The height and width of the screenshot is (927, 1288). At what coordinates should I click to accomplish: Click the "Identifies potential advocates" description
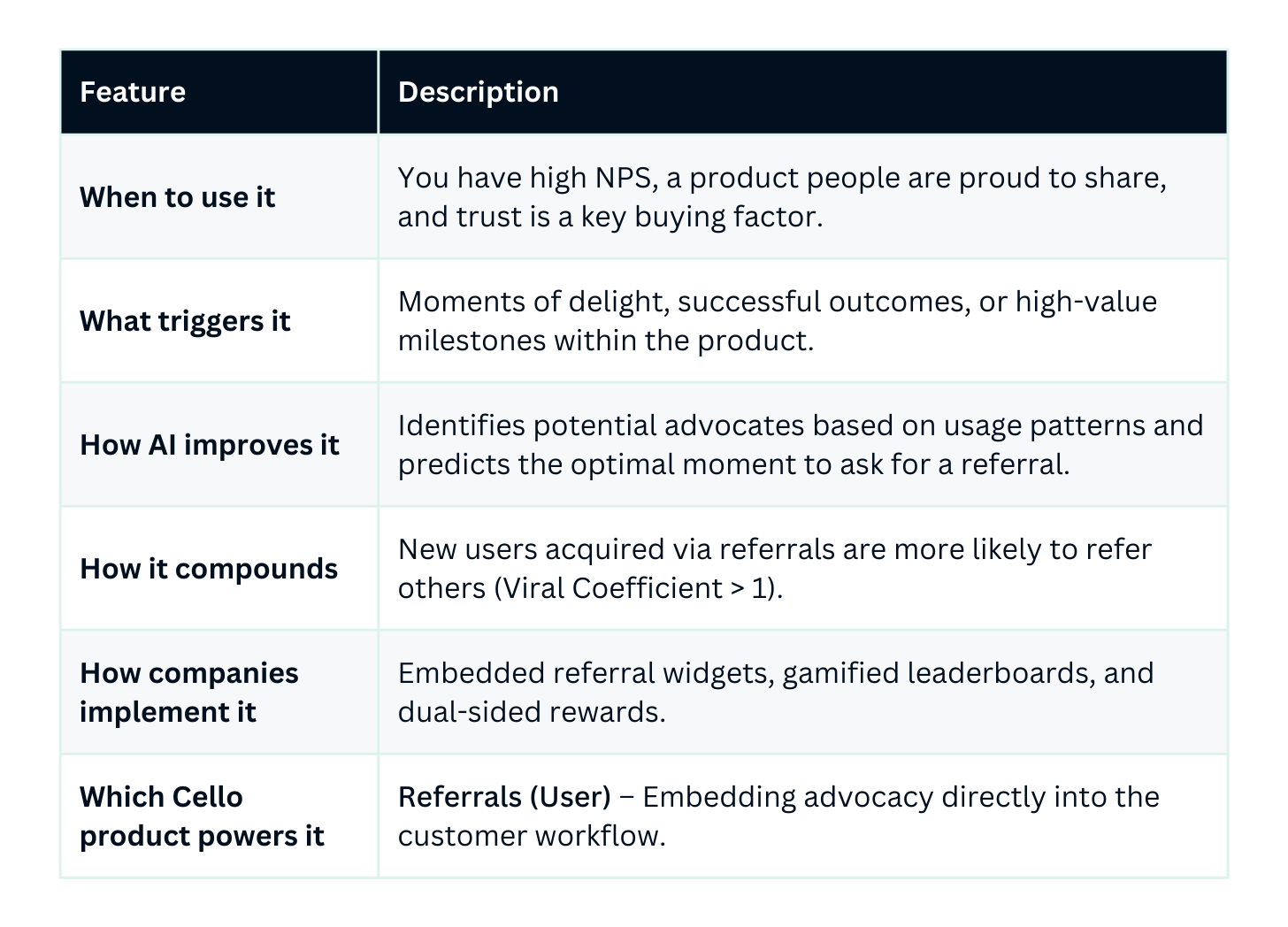tap(800, 425)
